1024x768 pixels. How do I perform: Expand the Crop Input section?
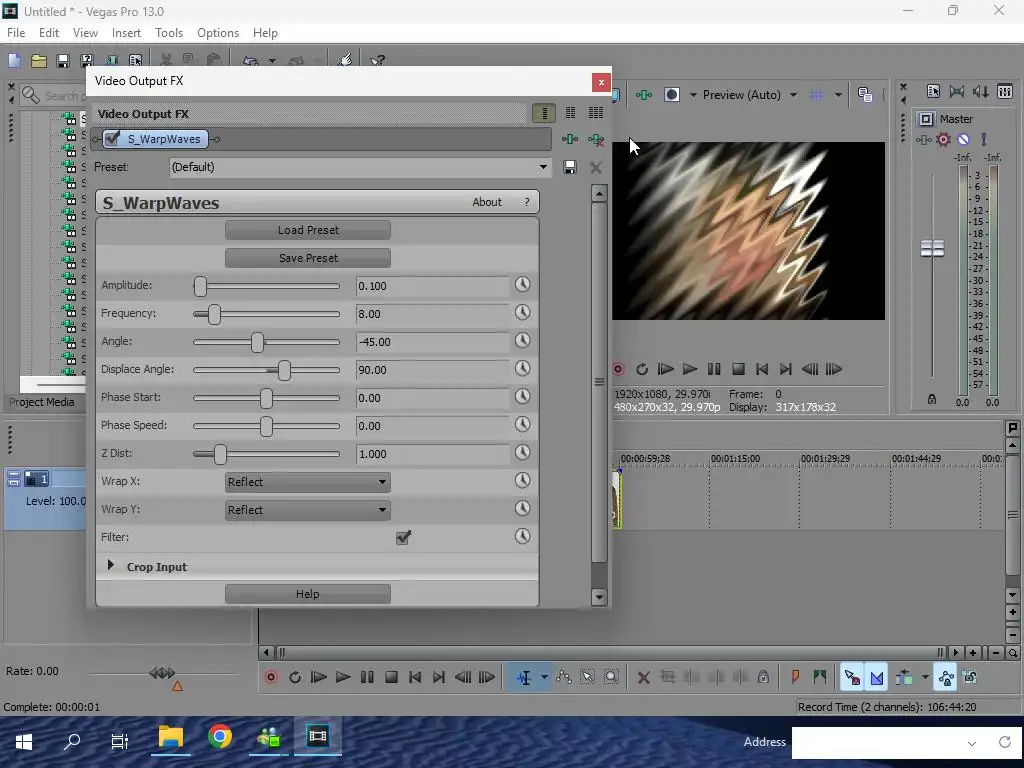[x=110, y=566]
